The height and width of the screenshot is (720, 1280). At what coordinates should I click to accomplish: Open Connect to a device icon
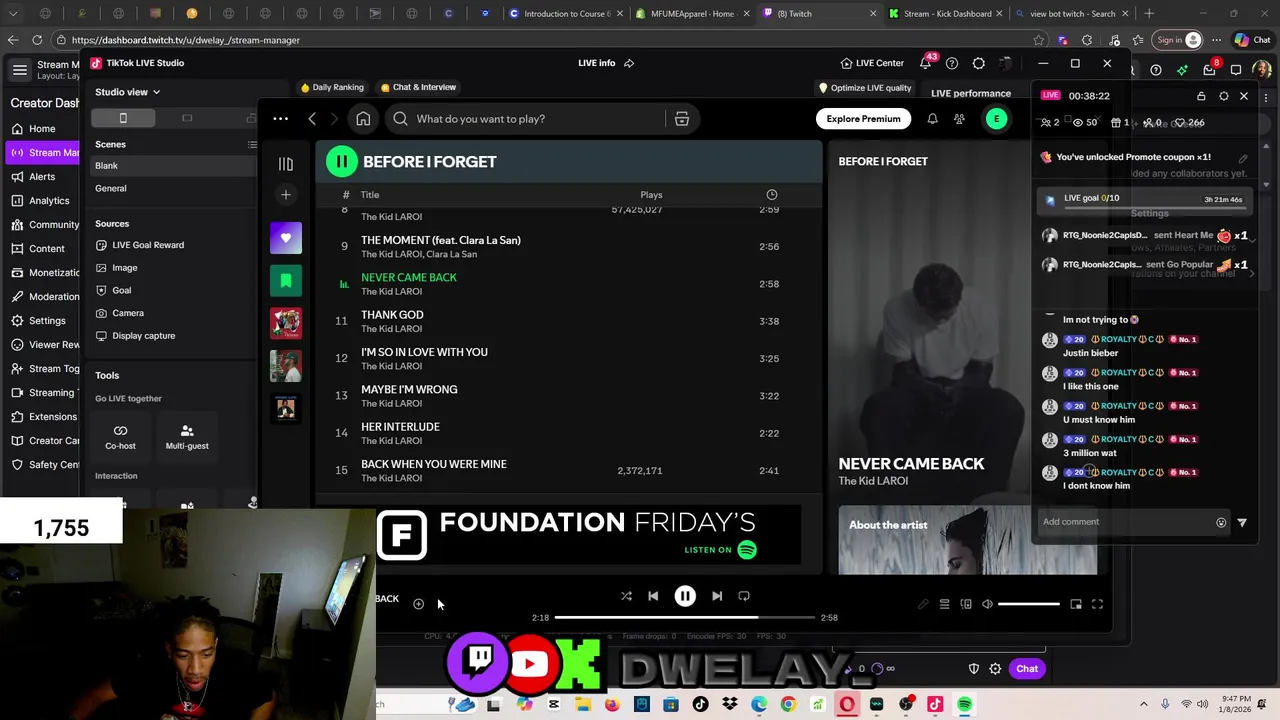(x=966, y=604)
